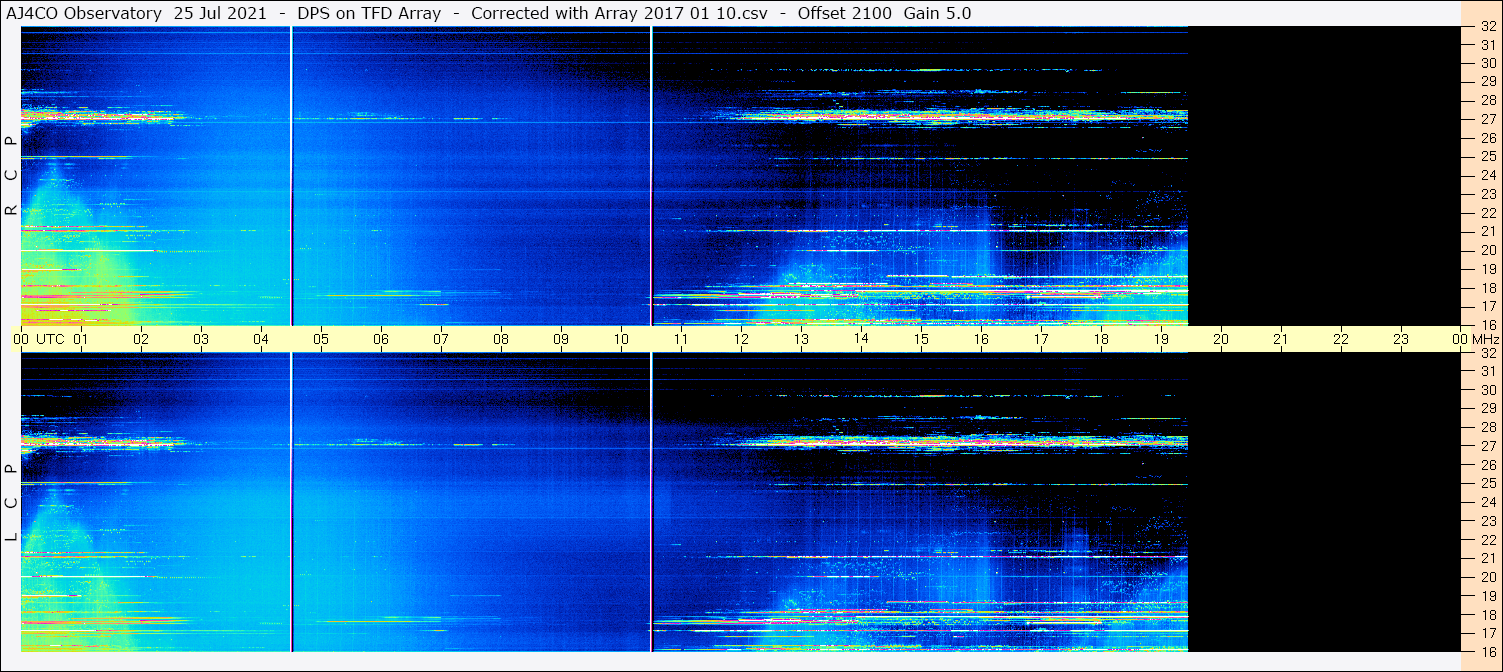Click the RCP label beside upper spectrogram
This screenshot has height=672, width=1503.
[11, 175]
